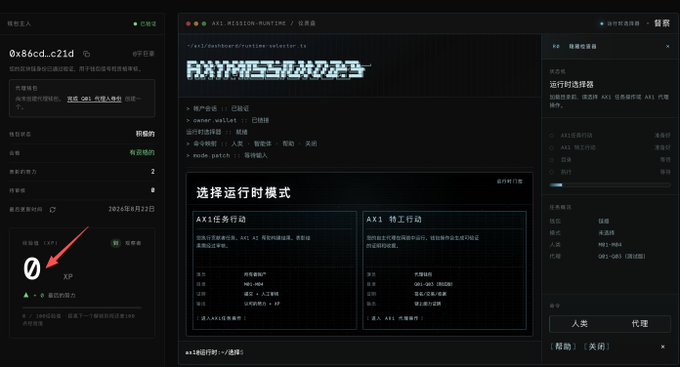The image size is (680, 367).
Task: Click the yellow window dot
Action: click(x=196, y=23)
